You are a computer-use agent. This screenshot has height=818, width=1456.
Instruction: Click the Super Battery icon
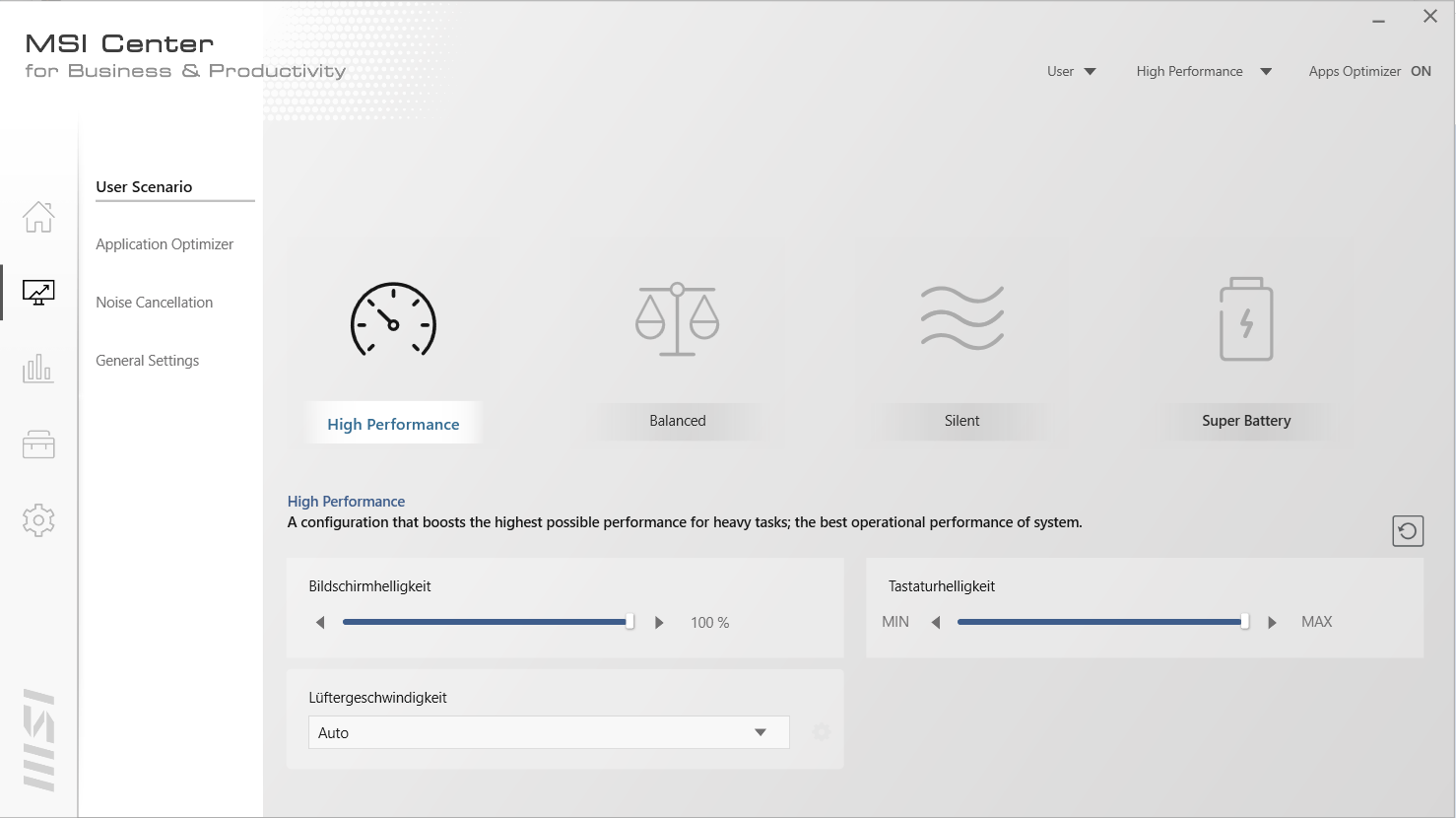click(x=1246, y=319)
